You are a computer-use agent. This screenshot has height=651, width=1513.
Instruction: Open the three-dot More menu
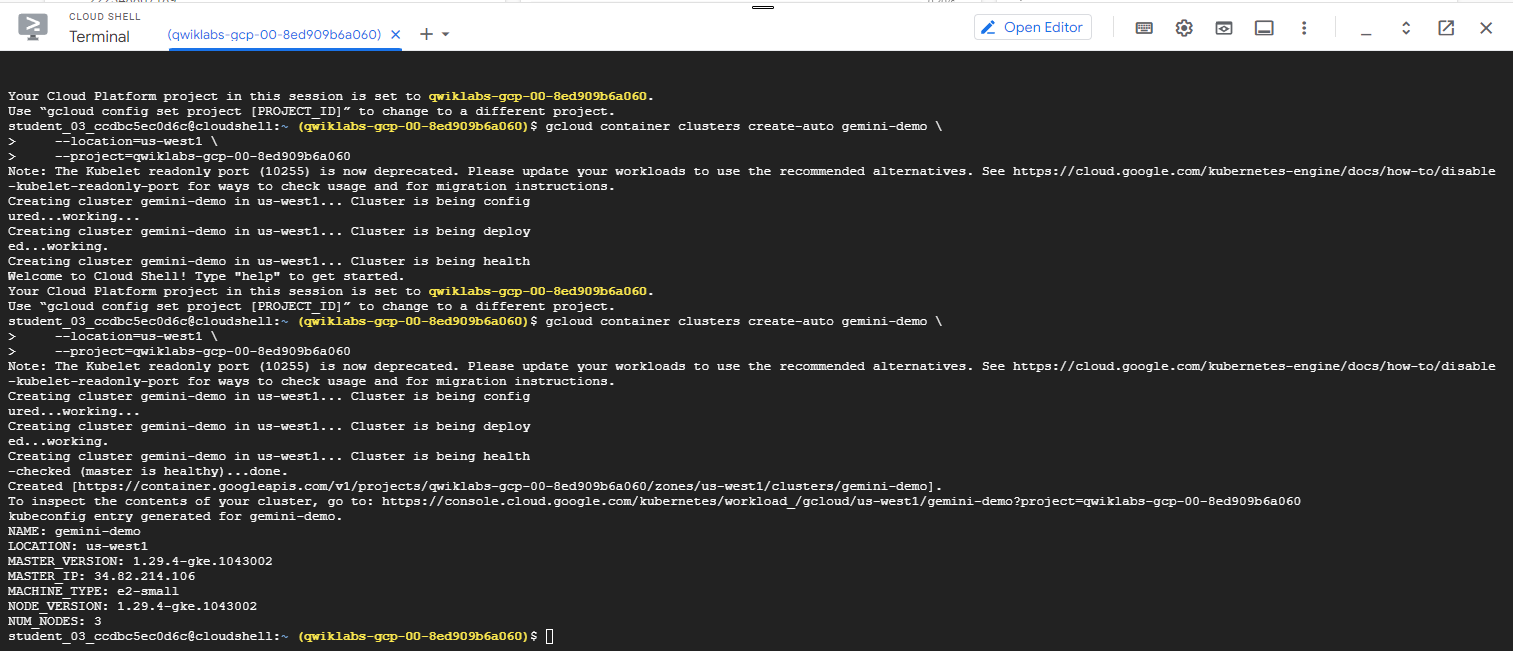pyautogui.click(x=1304, y=28)
